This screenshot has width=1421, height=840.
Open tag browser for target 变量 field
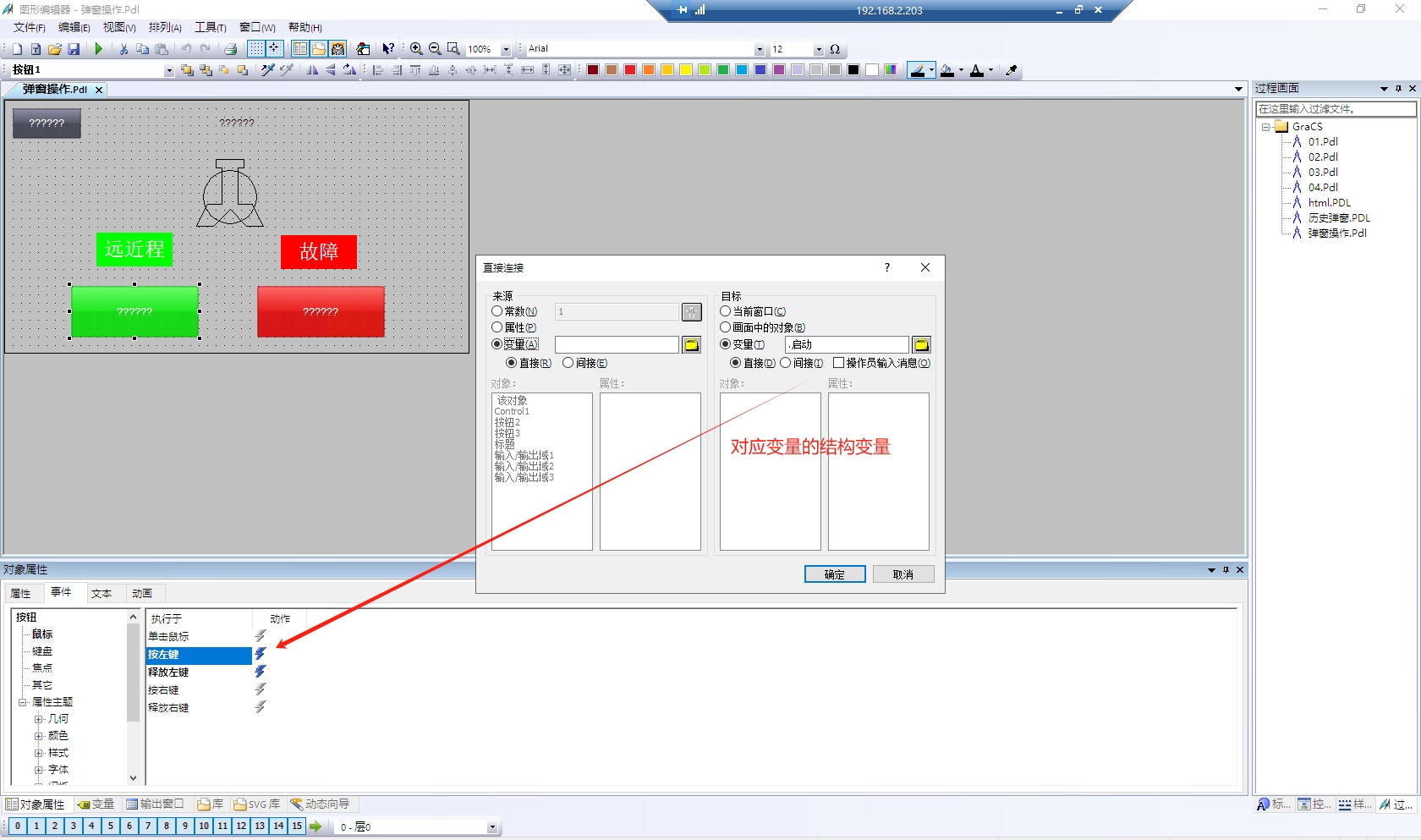pos(921,345)
